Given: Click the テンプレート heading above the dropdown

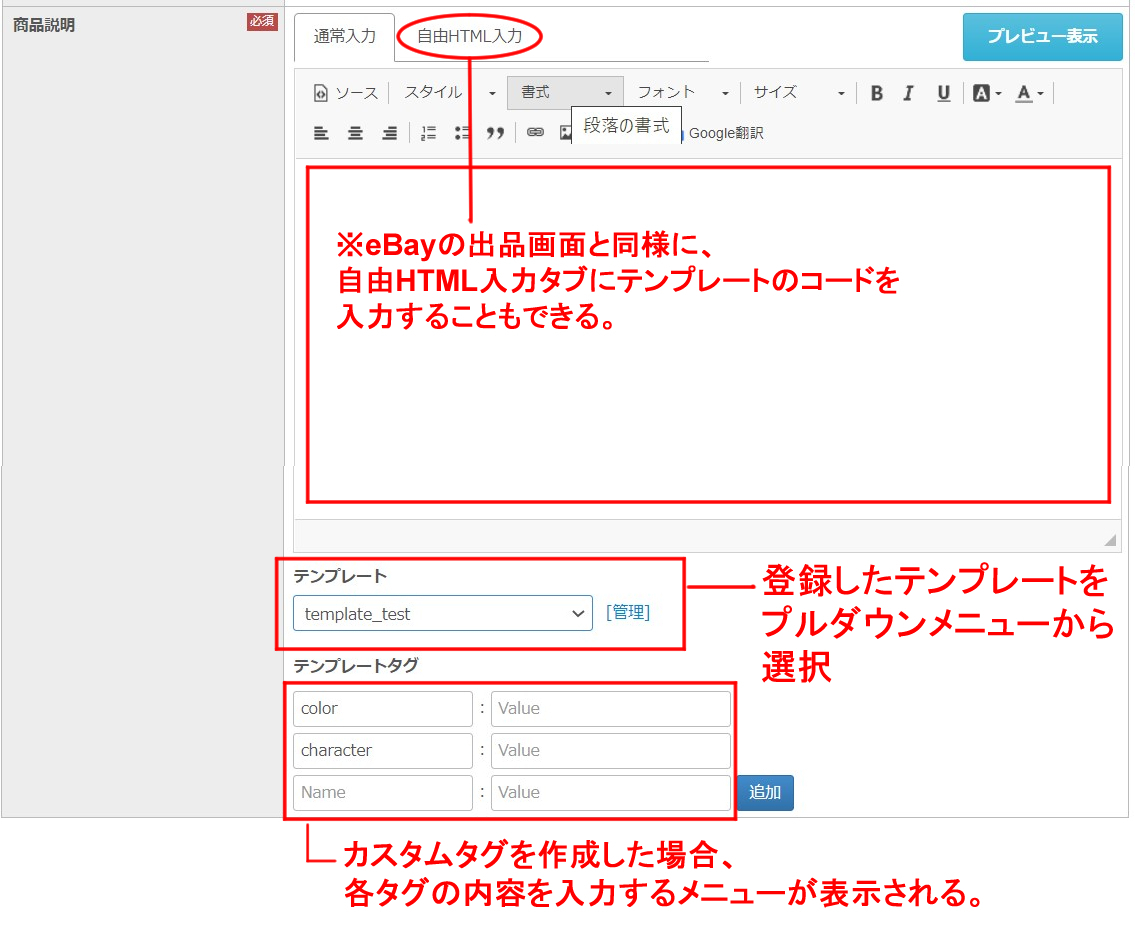Looking at the screenshot, I should [x=340, y=576].
